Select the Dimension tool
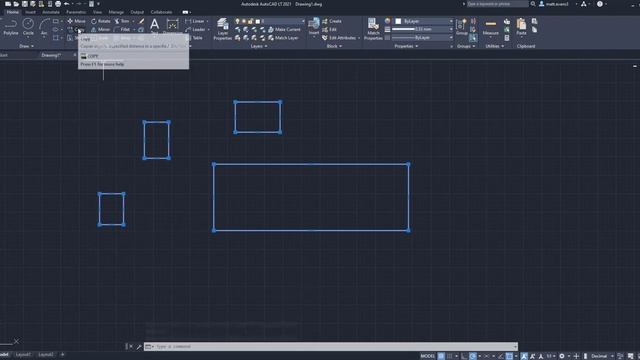 pos(173,26)
